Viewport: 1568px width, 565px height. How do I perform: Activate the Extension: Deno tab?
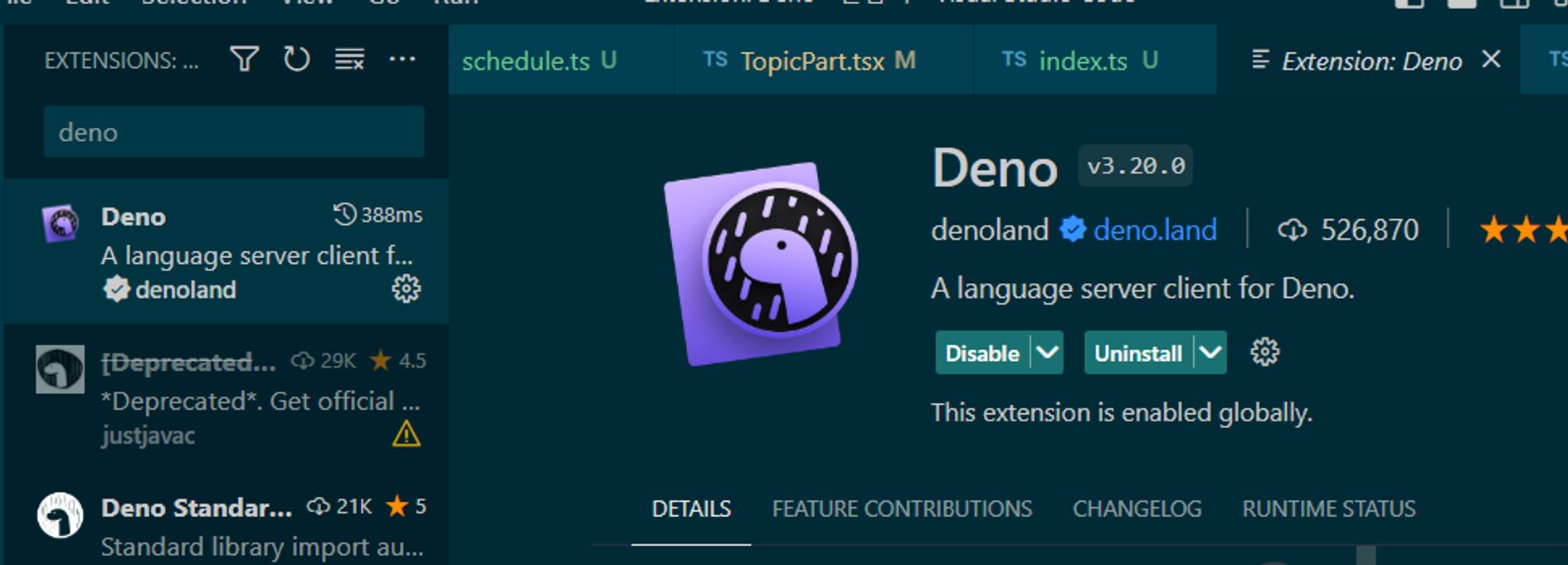[x=1371, y=61]
